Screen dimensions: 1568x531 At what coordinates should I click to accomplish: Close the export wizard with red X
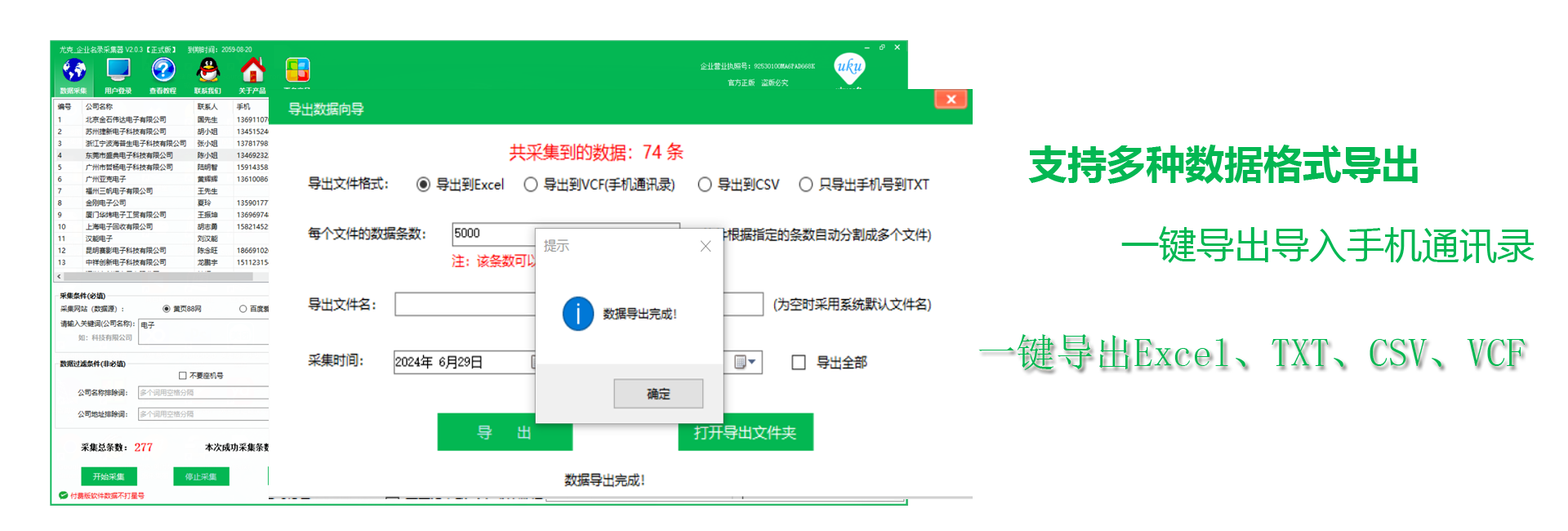point(951,100)
